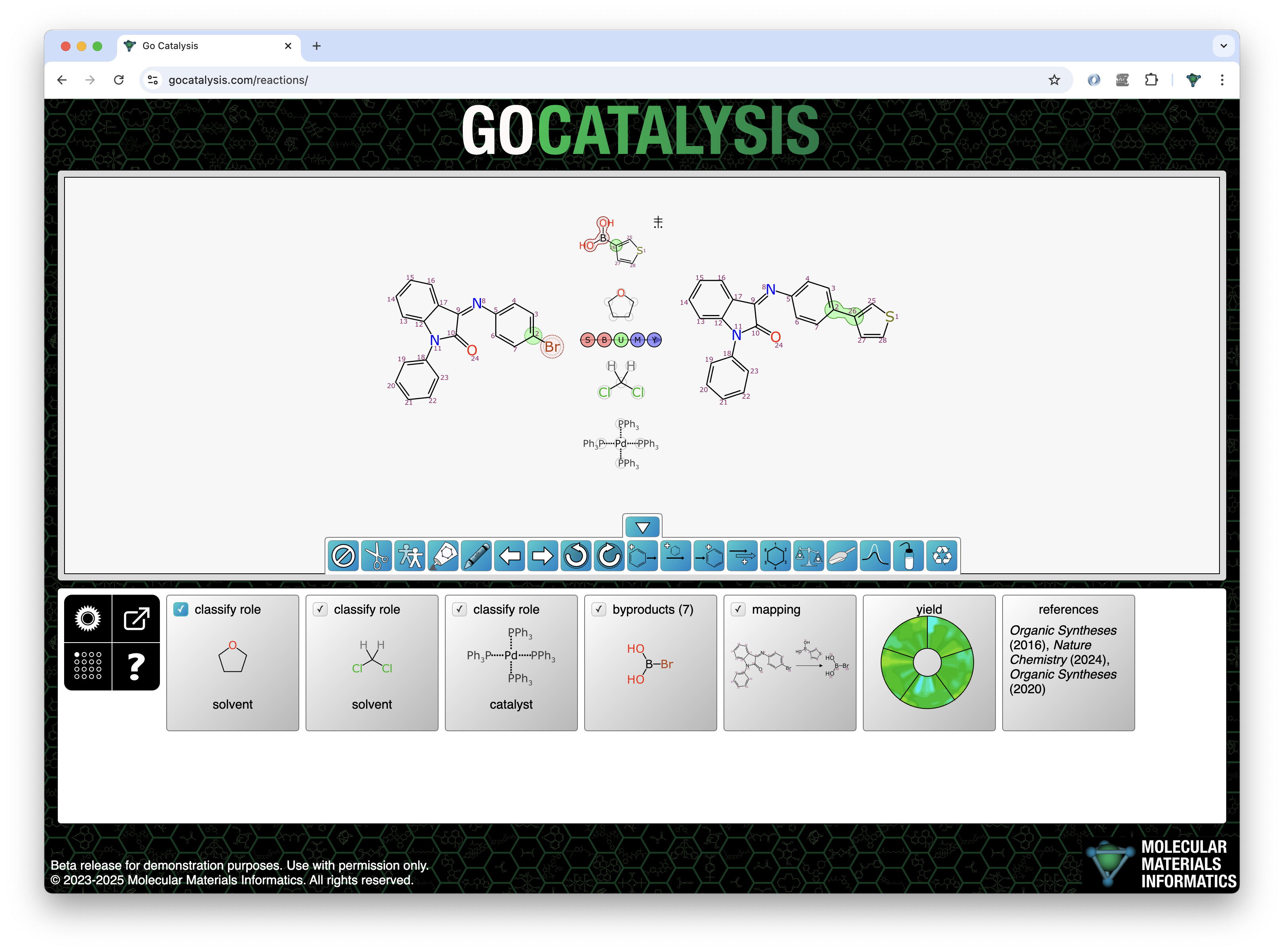Select the crayon edit tool
The width and height of the screenshot is (1284, 952).
pyautogui.click(x=477, y=556)
